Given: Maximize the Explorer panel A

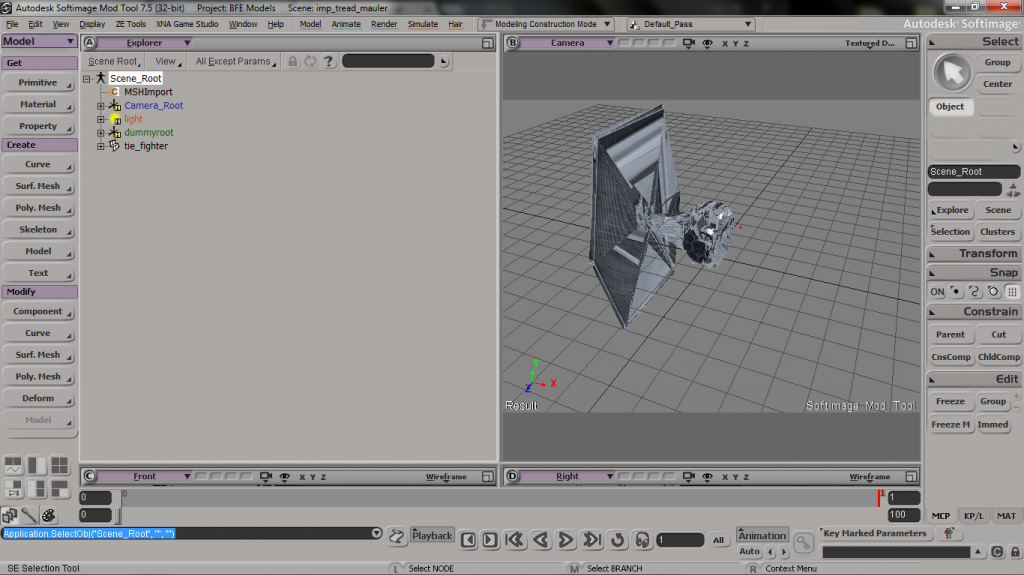Looking at the screenshot, I should pyautogui.click(x=487, y=43).
